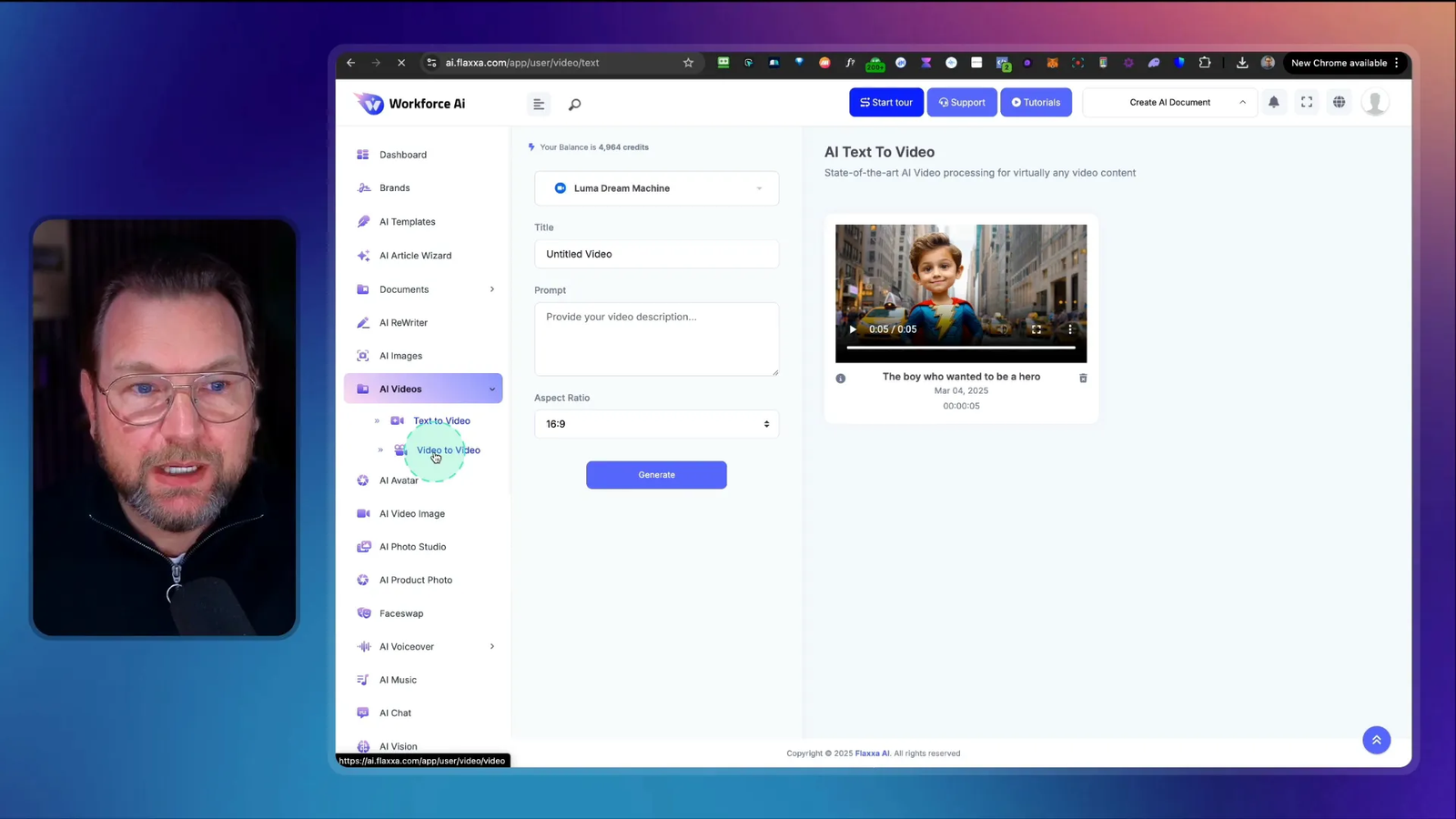The height and width of the screenshot is (819, 1456).
Task: Open notifications bell icon
Action: pos(1274,102)
